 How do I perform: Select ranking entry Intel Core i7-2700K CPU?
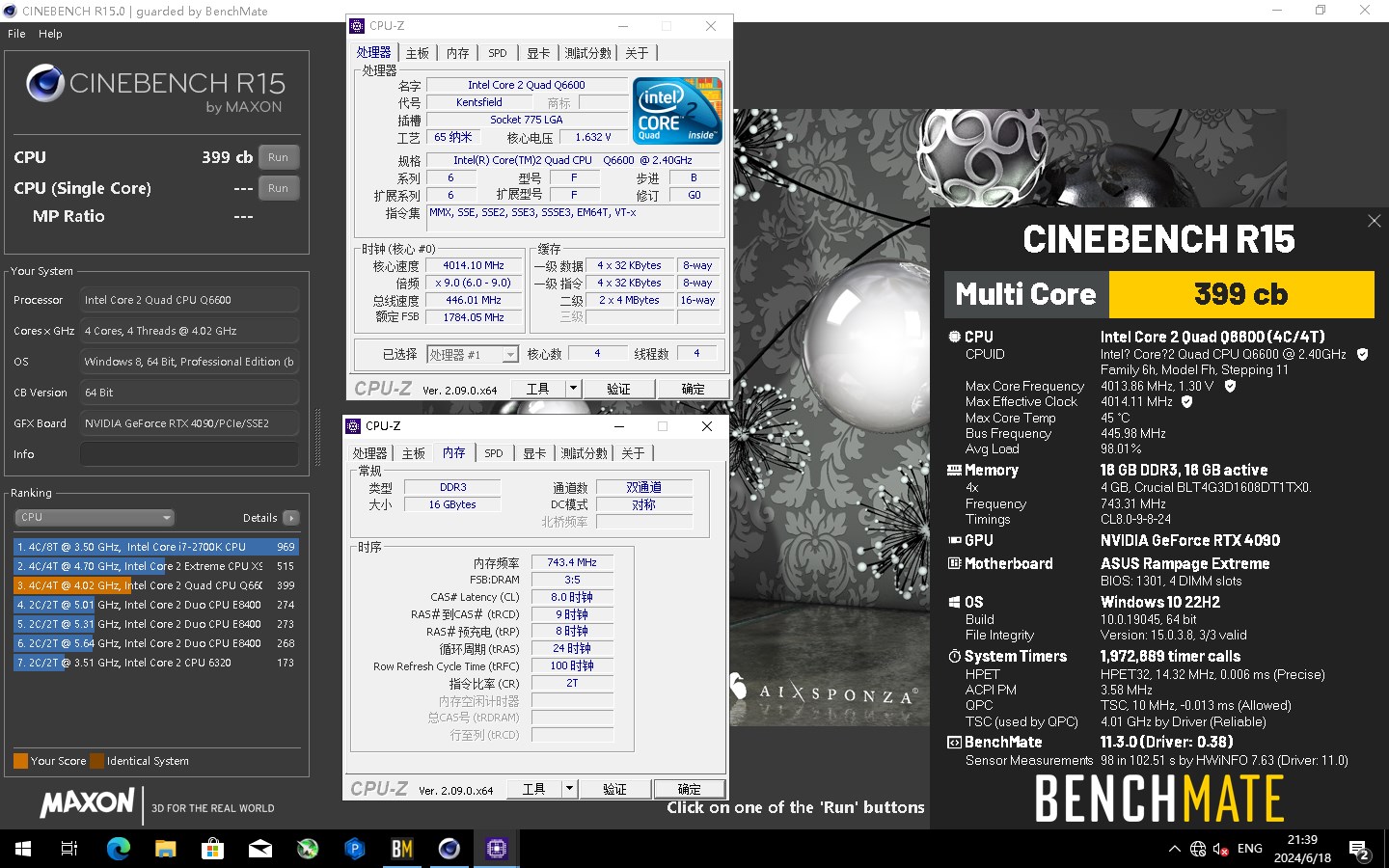click(155, 547)
